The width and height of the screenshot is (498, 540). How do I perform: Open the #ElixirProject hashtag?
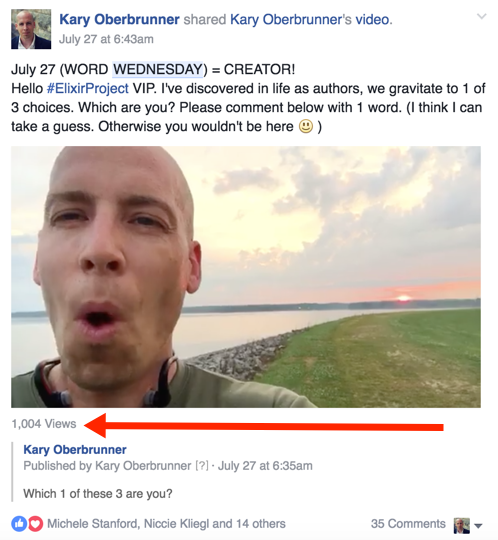(x=87, y=89)
